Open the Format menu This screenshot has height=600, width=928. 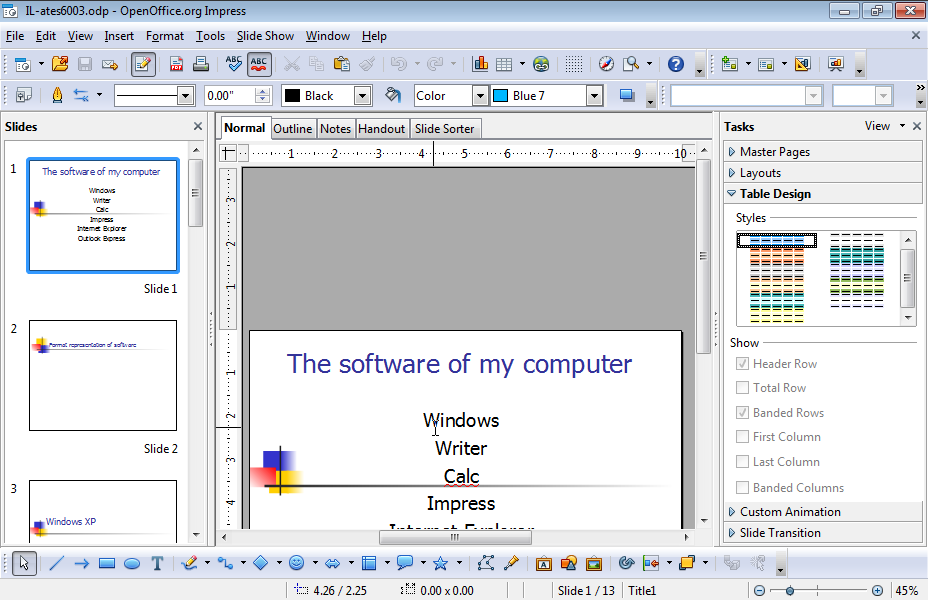tap(165, 36)
